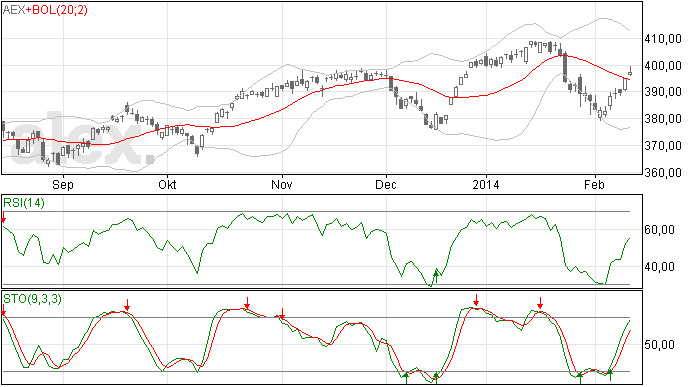This screenshot has height=387, width=690.
Task: Click the 2014 year label
Action: [486, 184]
